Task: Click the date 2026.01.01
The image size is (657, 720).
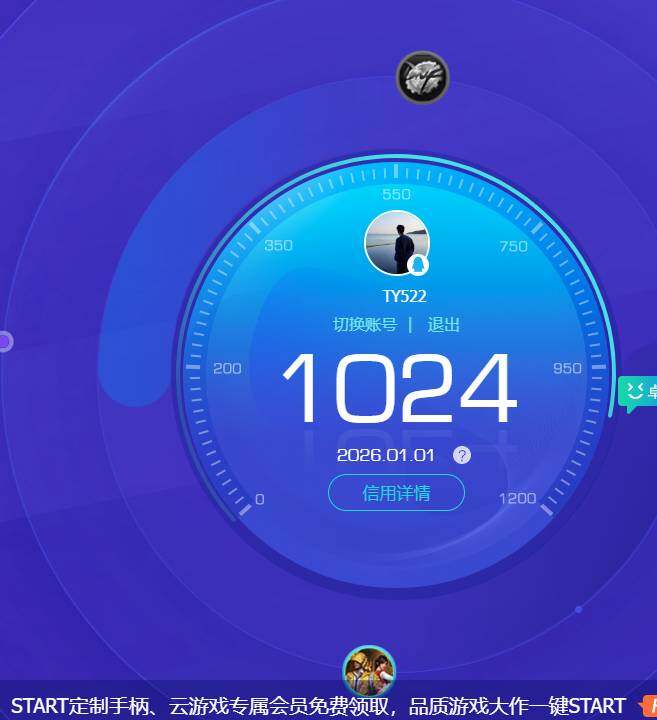Action: pyautogui.click(x=385, y=455)
